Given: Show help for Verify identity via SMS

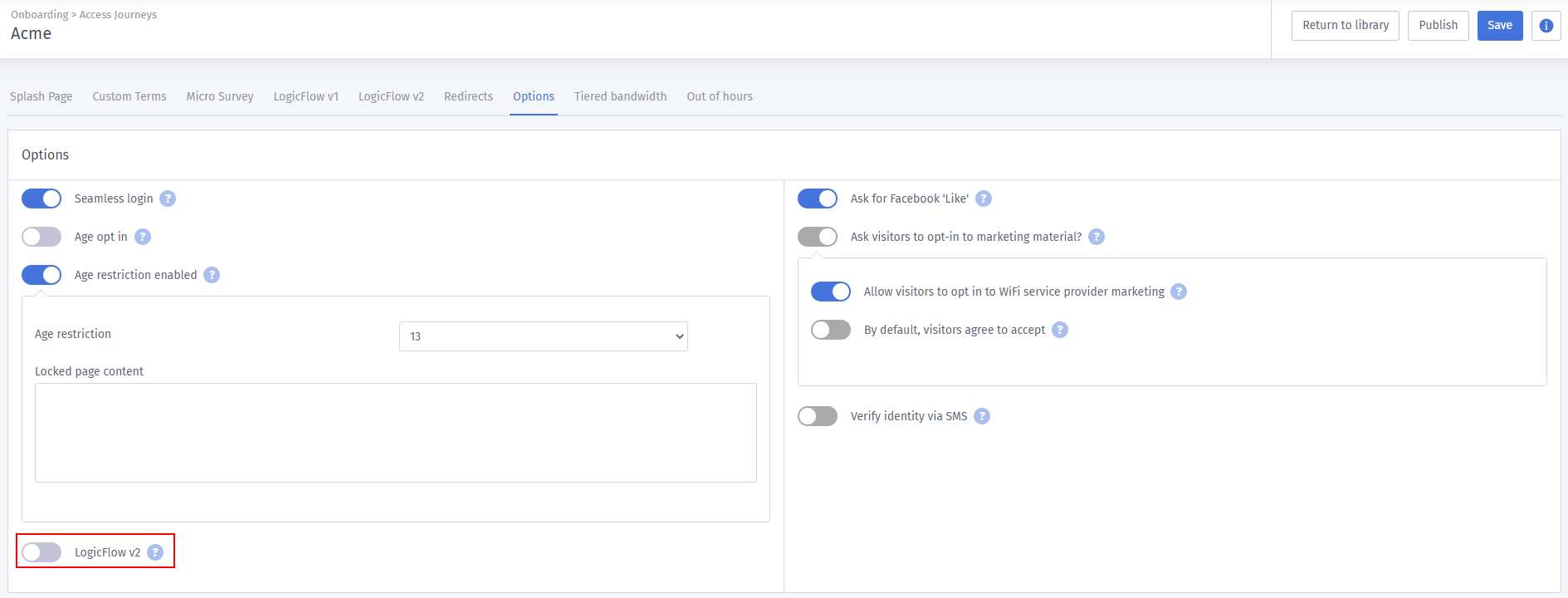Looking at the screenshot, I should pos(982,416).
